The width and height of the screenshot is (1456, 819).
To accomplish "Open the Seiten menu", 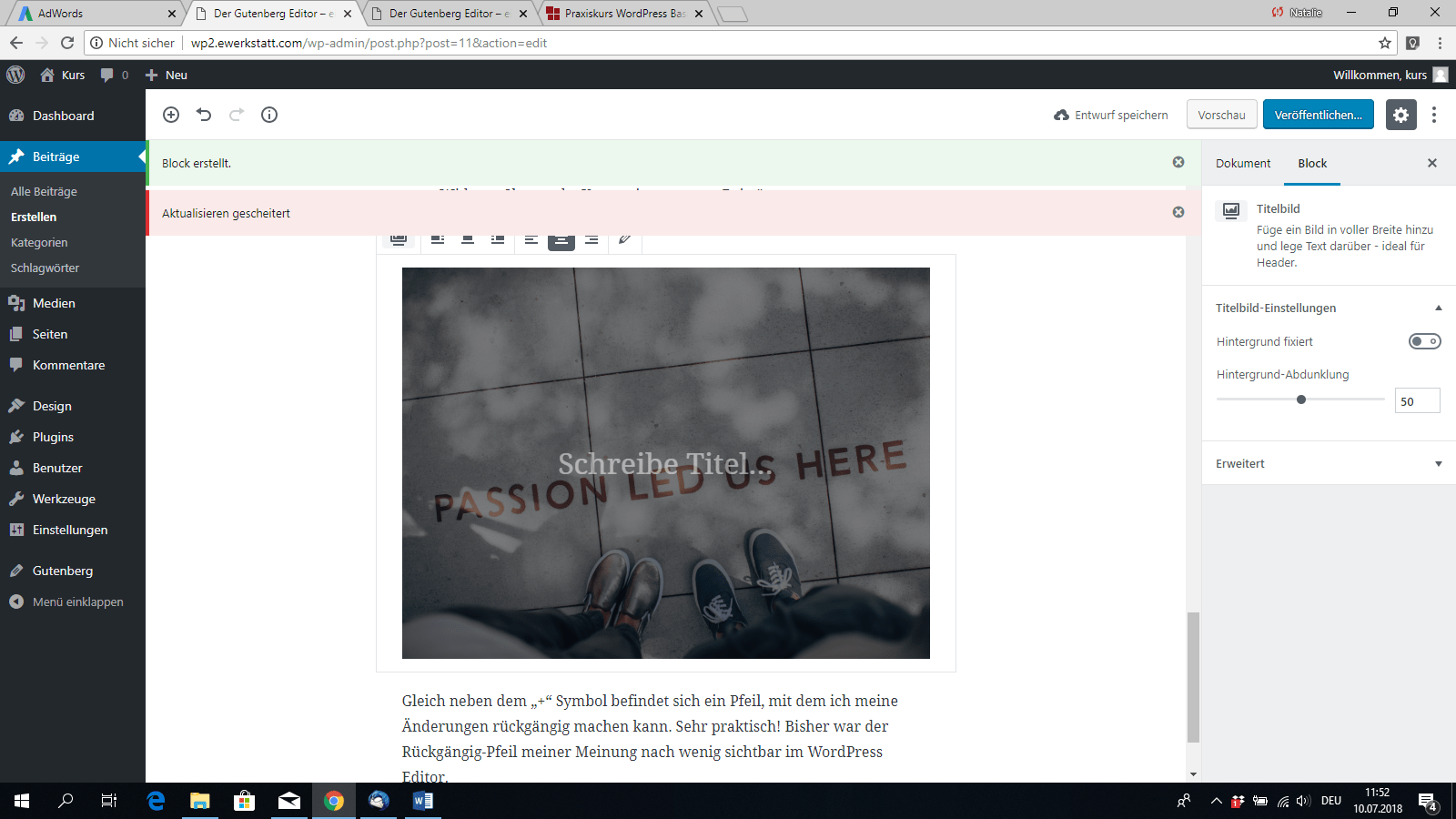I will pos(73,334).
